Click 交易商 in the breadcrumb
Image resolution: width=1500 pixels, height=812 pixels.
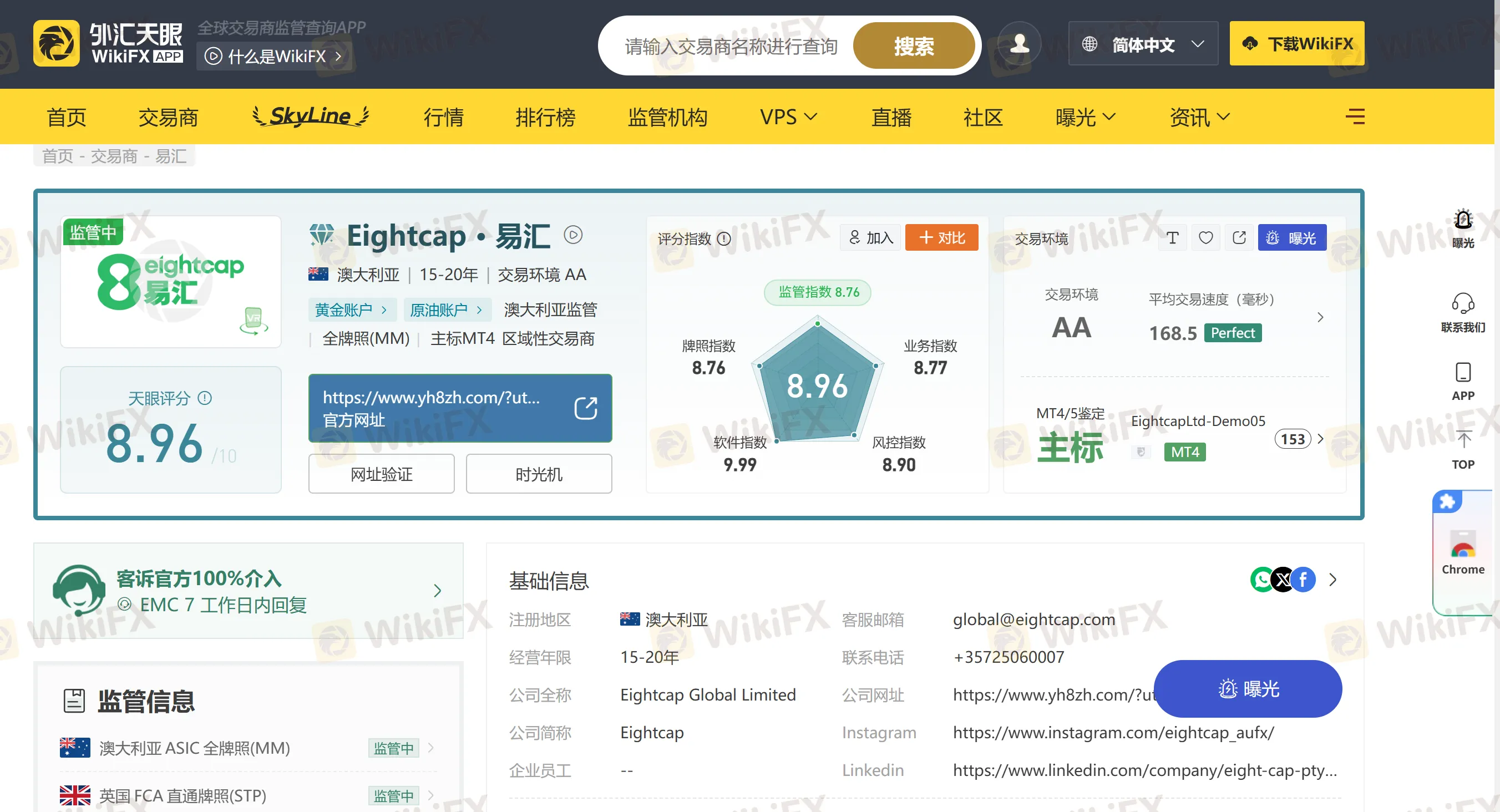click(114, 156)
